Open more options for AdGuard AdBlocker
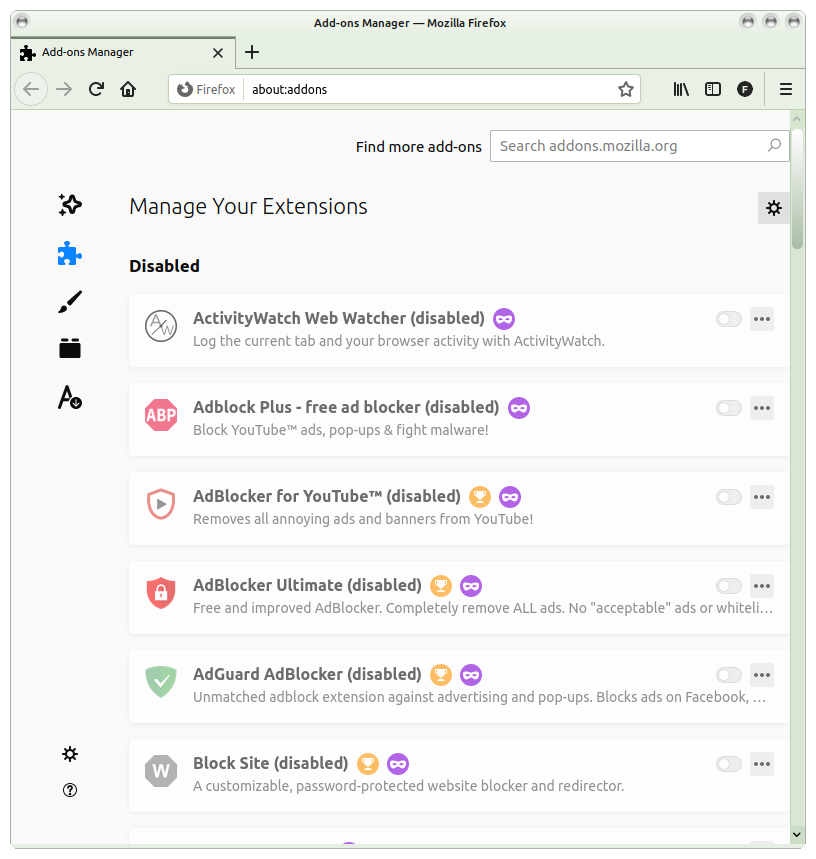Image resolution: width=816 pixels, height=859 pixels. (x=762, y=675)
